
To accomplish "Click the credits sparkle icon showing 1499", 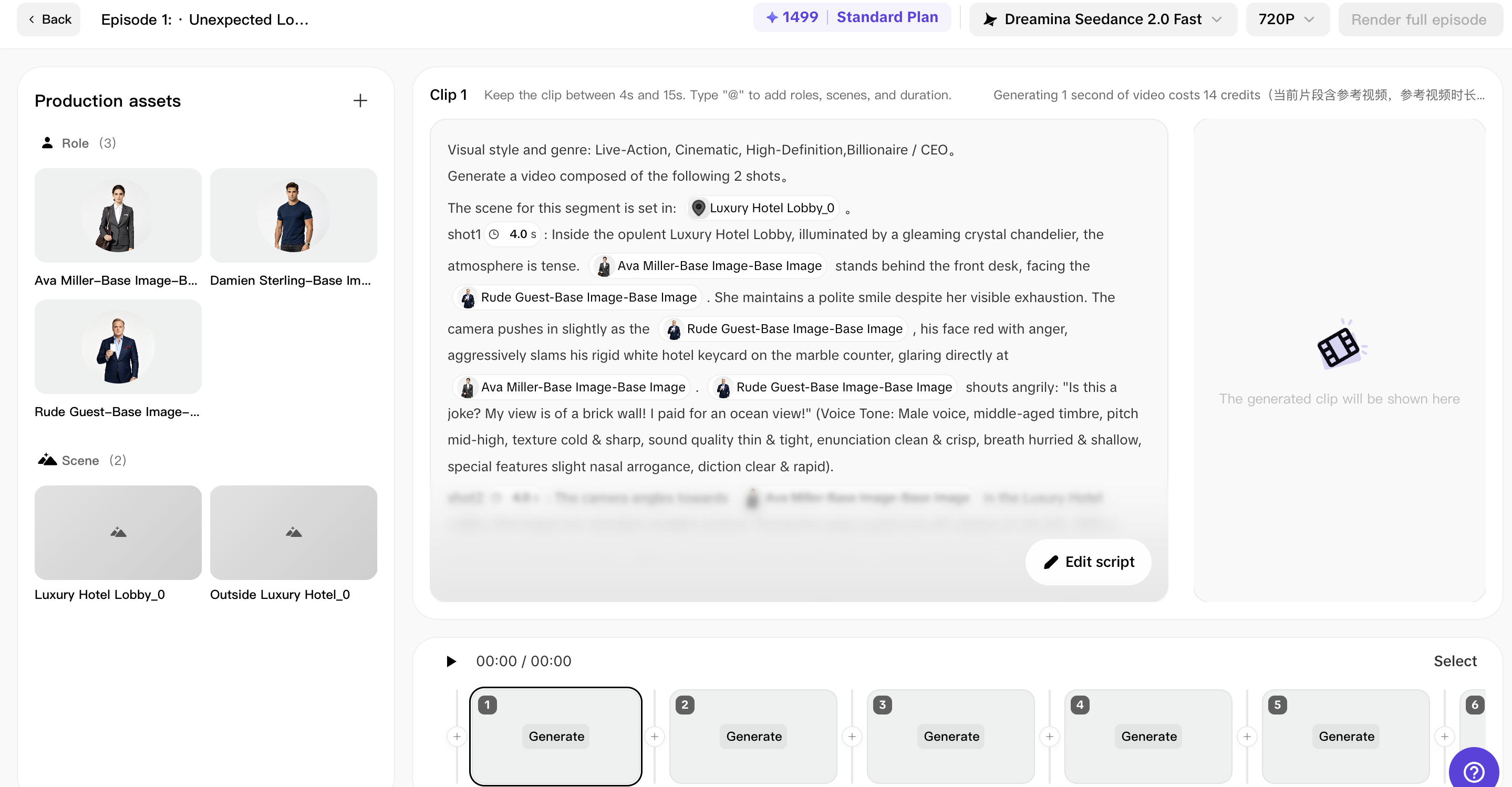I will click(x=772, y=18).
